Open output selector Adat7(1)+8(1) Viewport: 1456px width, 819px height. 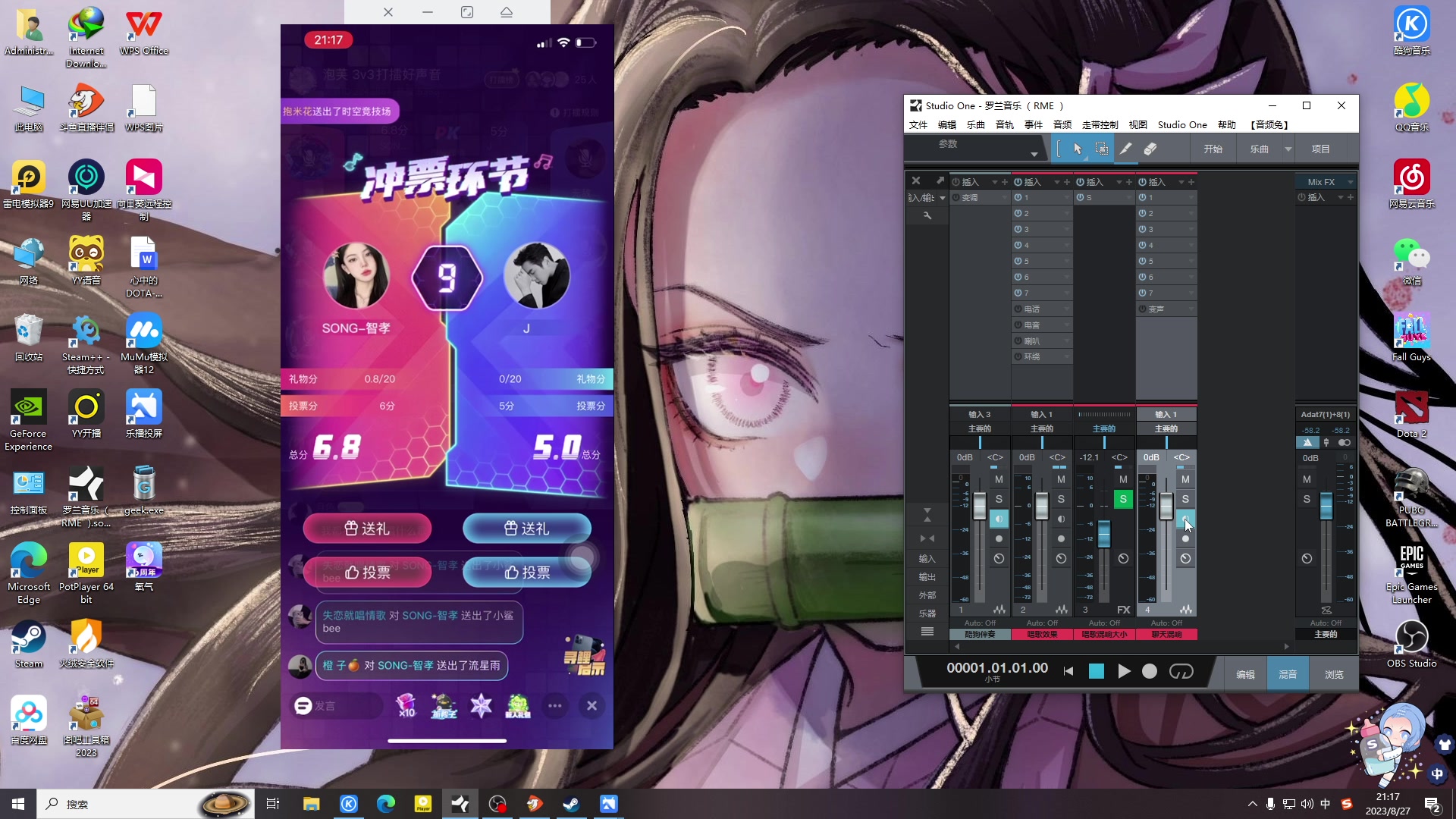pyautogui.click(x=1326, y=415)
